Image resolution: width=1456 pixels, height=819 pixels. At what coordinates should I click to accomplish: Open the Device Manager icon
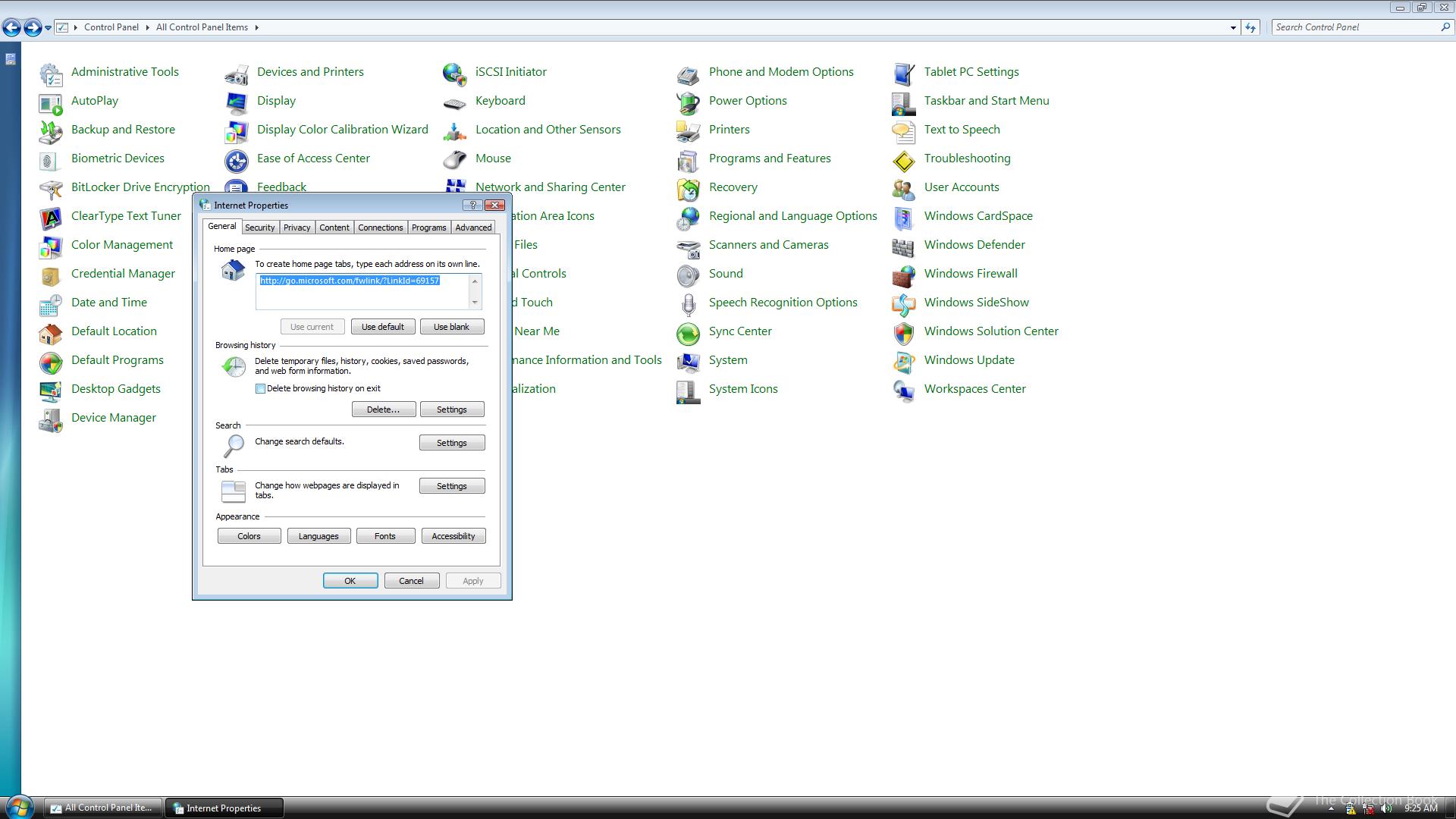pyautogui.click(x=51, y=419)
